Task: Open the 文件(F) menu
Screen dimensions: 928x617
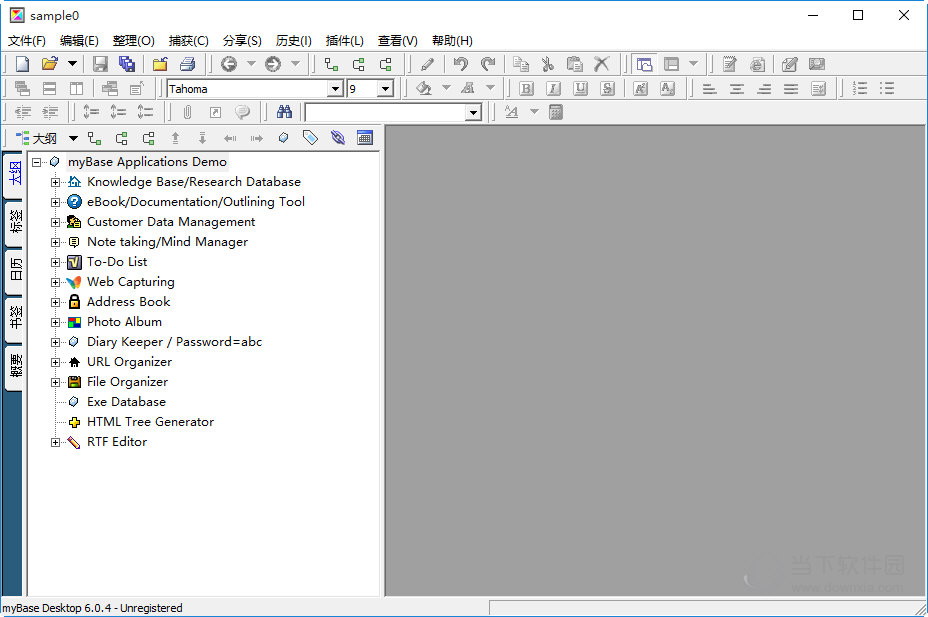Action: 27,40
